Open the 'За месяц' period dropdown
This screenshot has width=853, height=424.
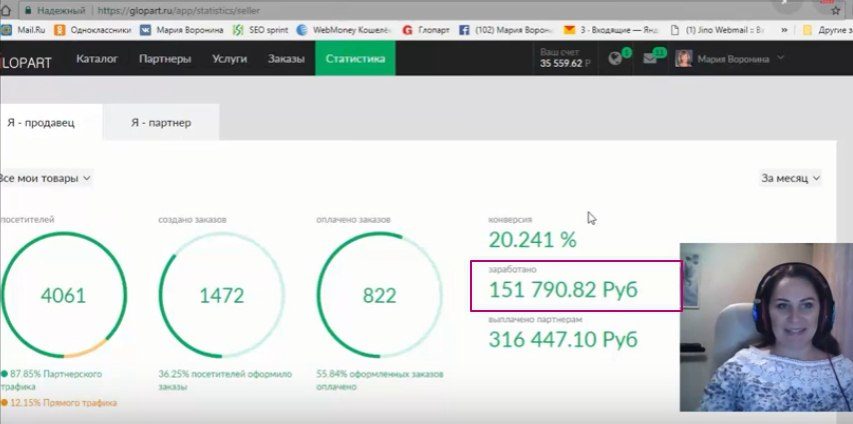click(x=790, y=178)
